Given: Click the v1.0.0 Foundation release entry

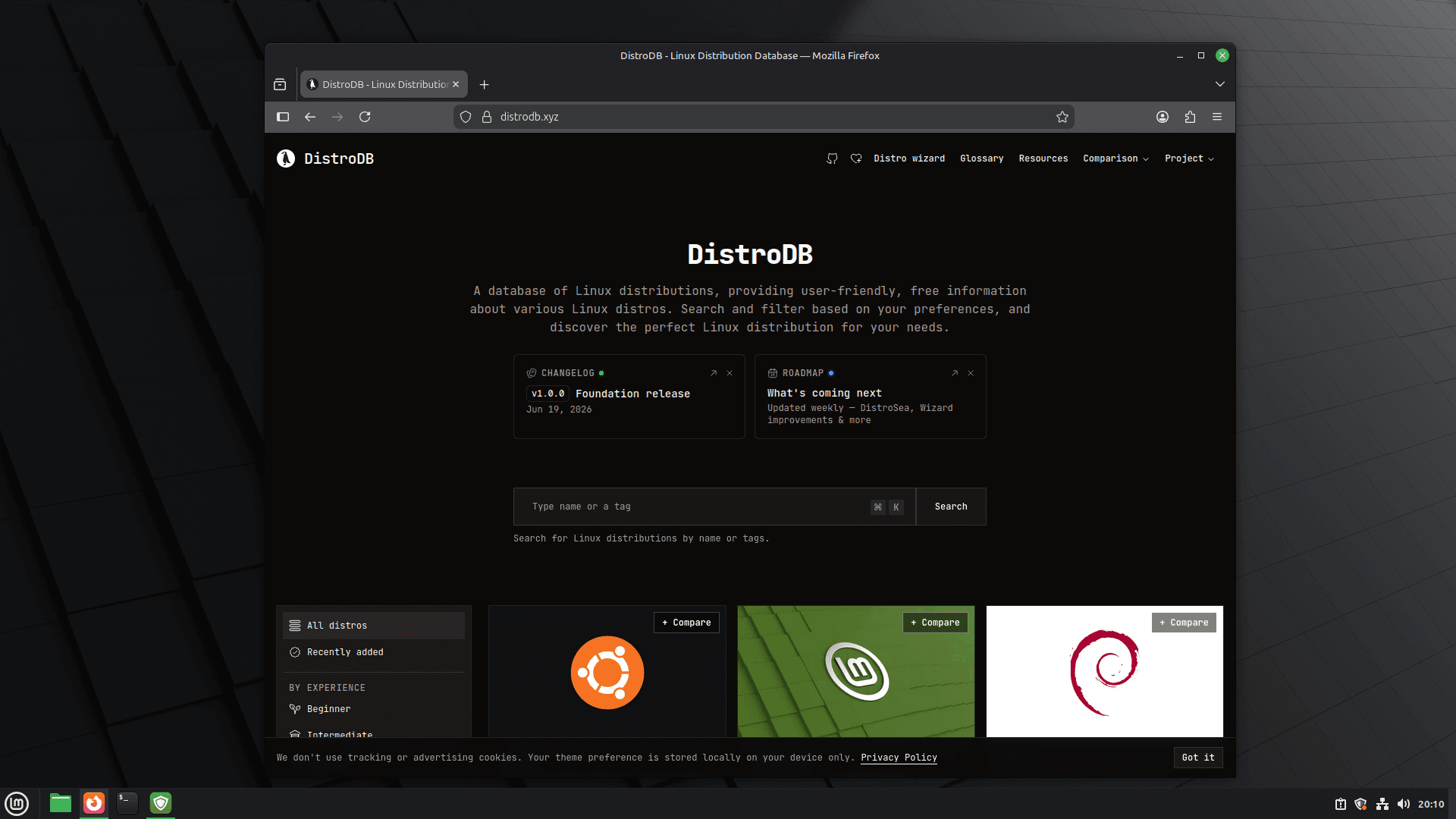Looking at the screenshot, I should click(608, 394).
